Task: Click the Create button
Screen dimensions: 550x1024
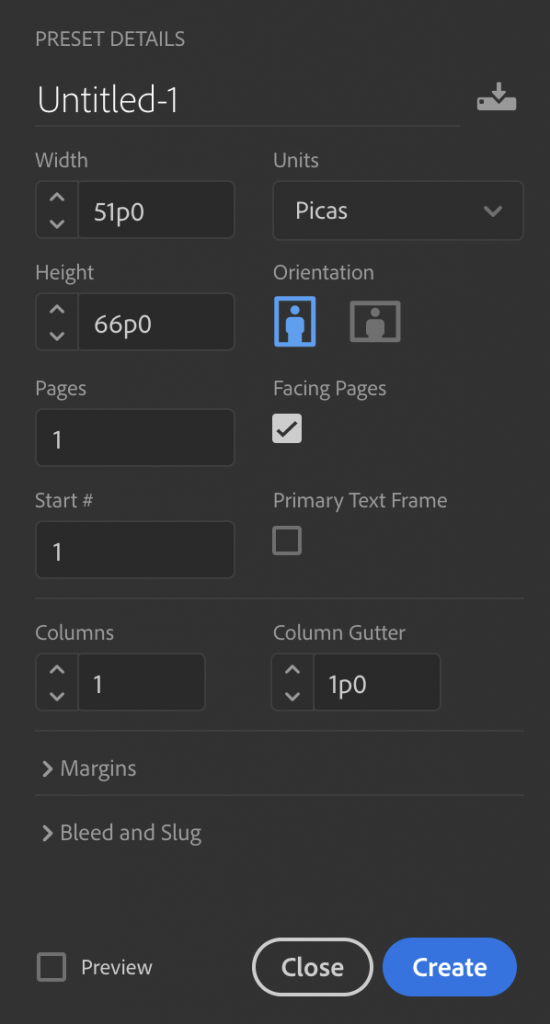Action: pyautogui.click(x=449, y=967)
